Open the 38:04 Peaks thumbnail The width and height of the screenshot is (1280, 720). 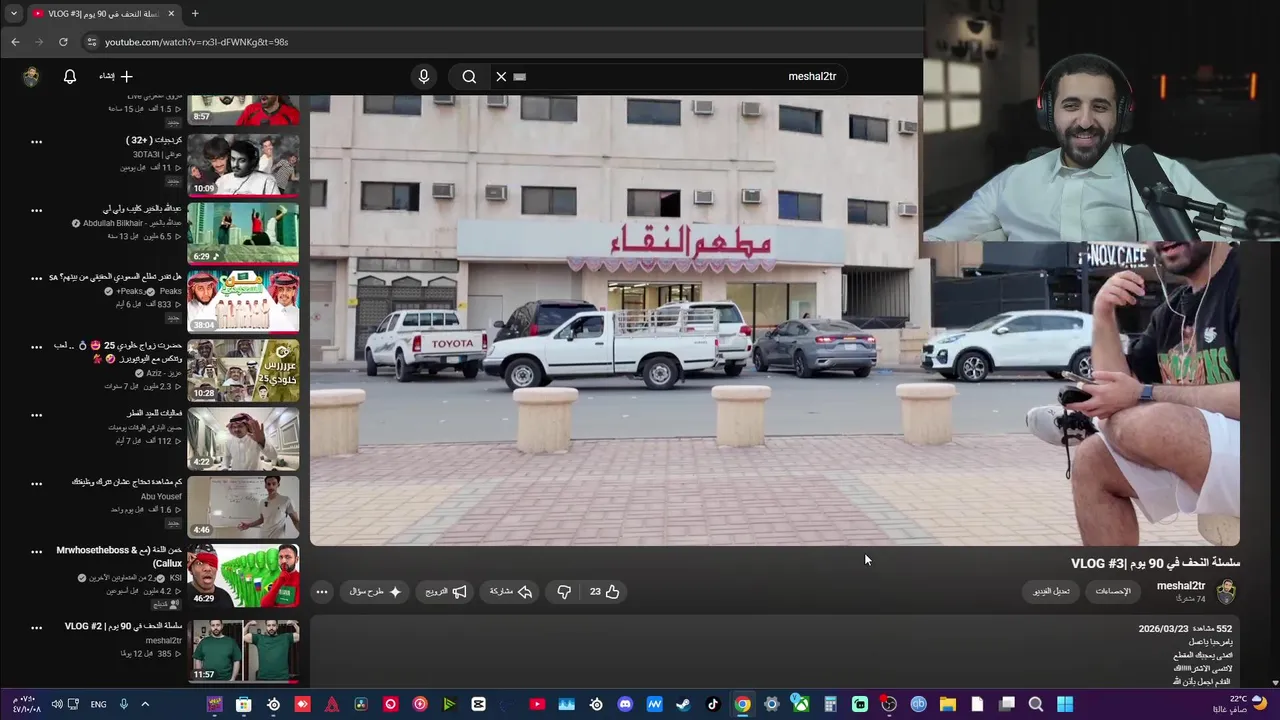243,302
